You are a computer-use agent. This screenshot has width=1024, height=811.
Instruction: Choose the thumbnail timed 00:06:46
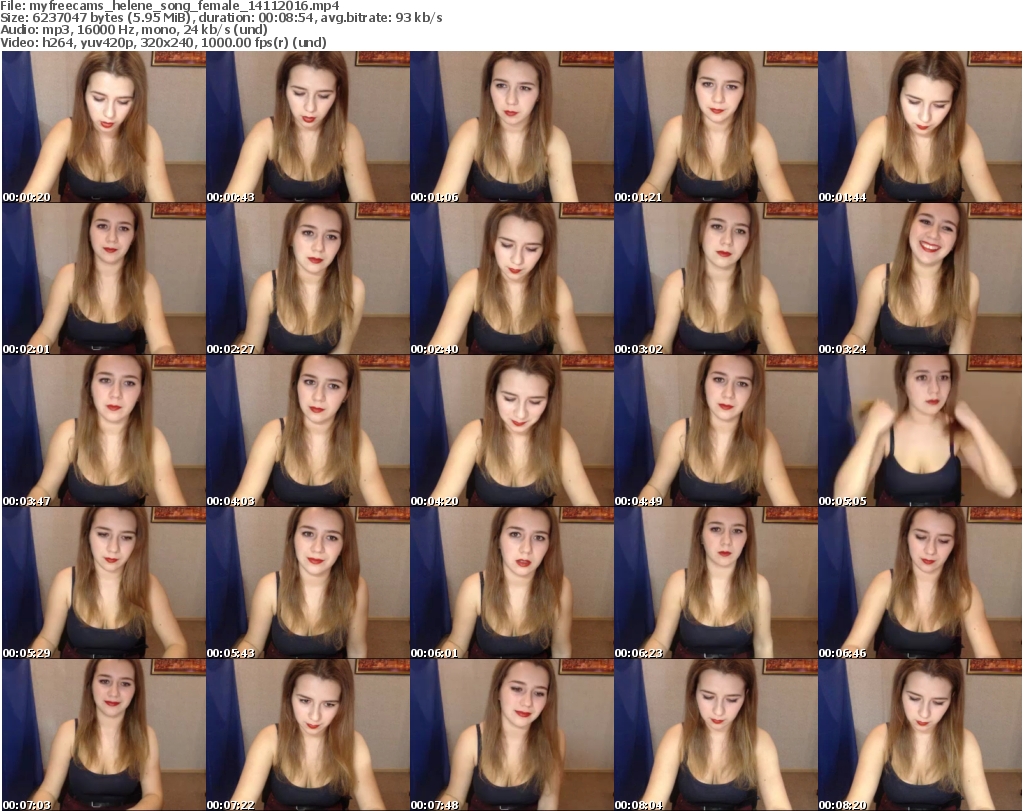[x=920, y=582]
